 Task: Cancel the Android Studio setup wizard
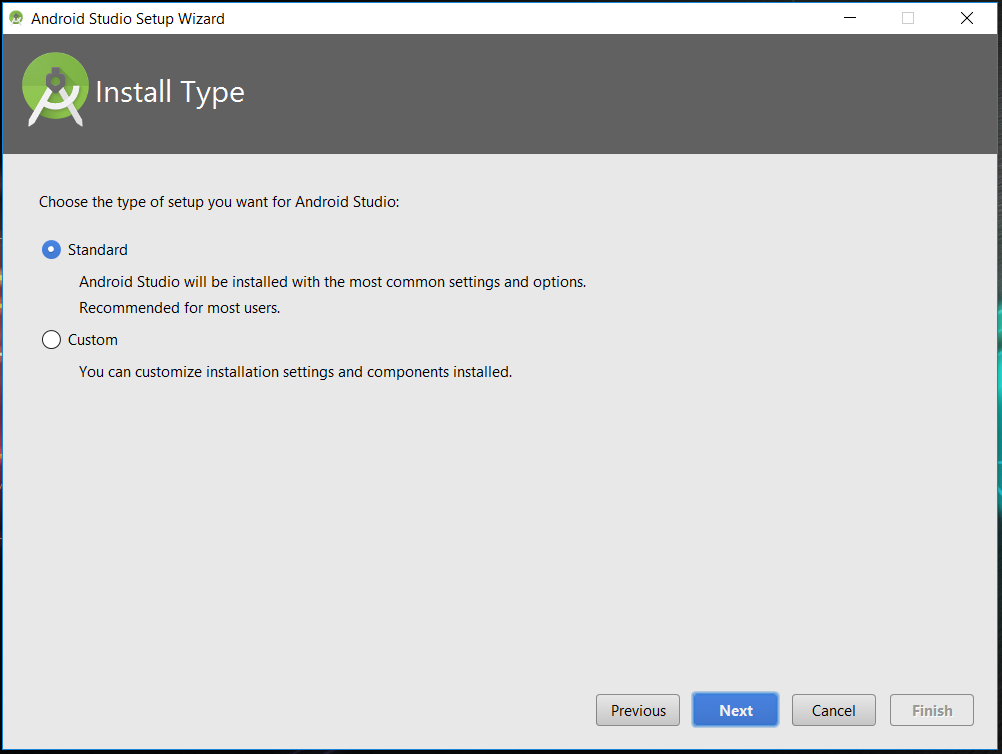pos(833,710)
